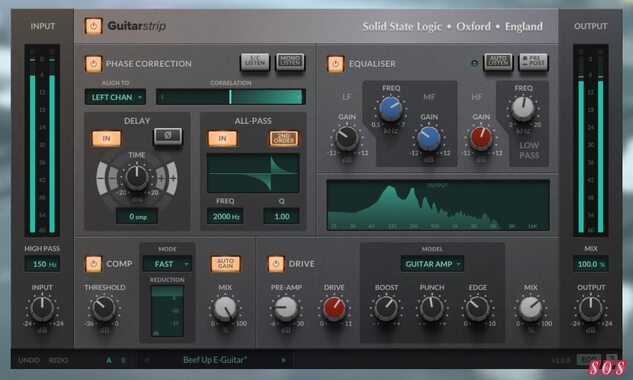Click the Comp Threshold knob
Screen dimensions: 633x380
(x=104, y=309)
